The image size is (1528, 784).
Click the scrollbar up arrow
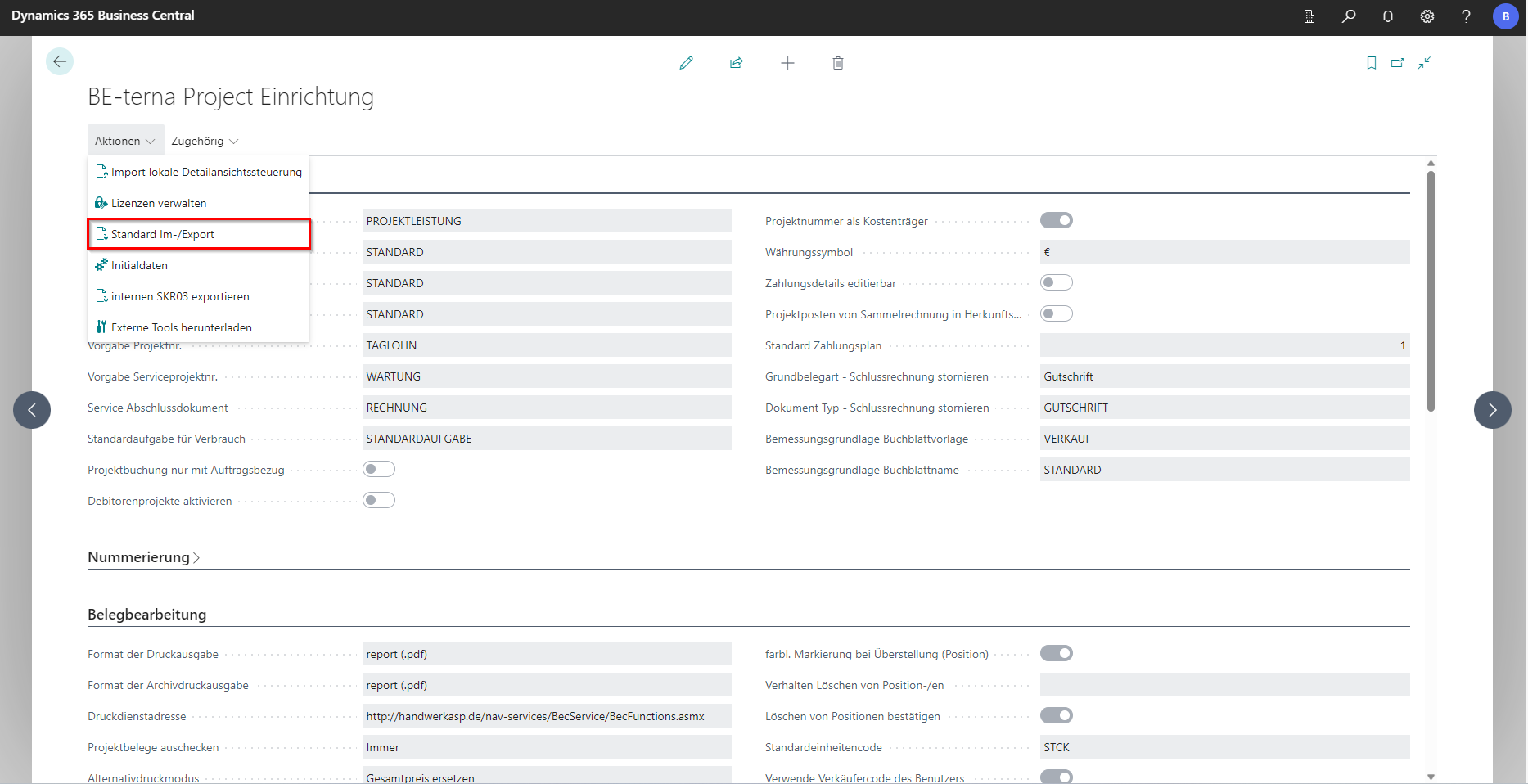[x=1431, y=163]
